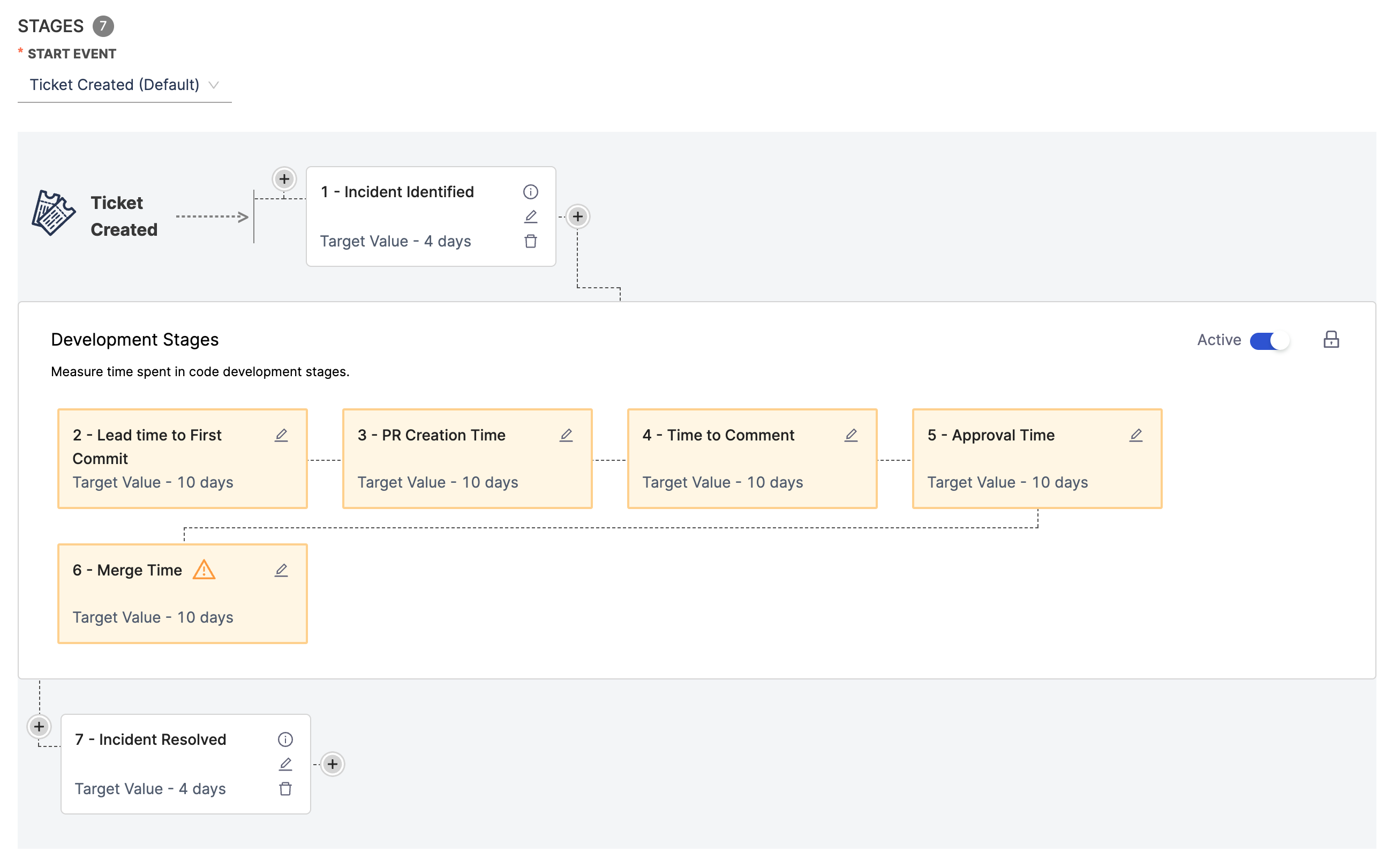
Task: Toggle Development Stages Active switch
Action: coord(1269,341)
